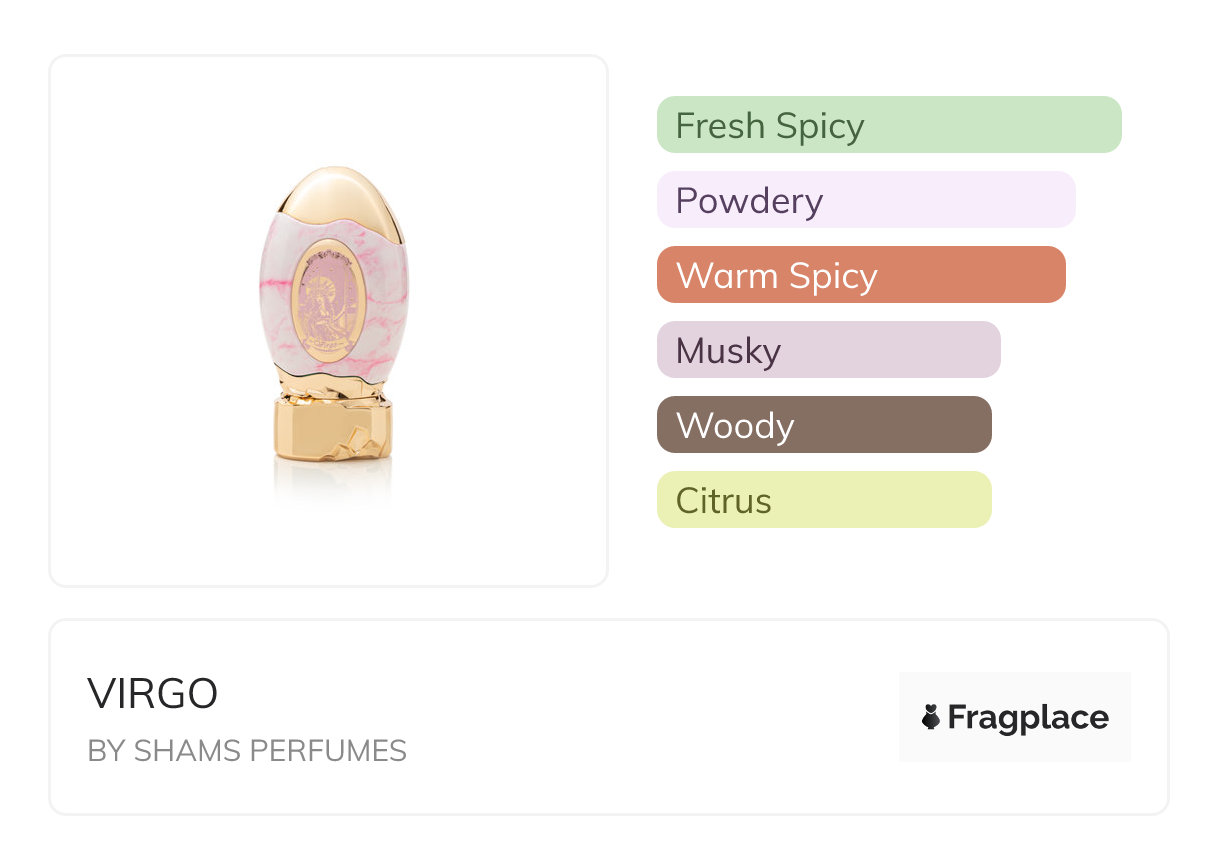Viewport: 1218px width, 864px height.
Task: Click the bottle's reflection beneath the gold base
Action: coord(333,480)
